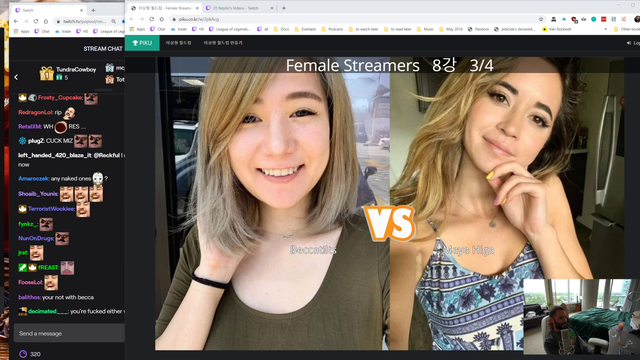Screen dimensions: 640x360
Task: Select the Twitch tab in left window
Action: pos(48,10)
